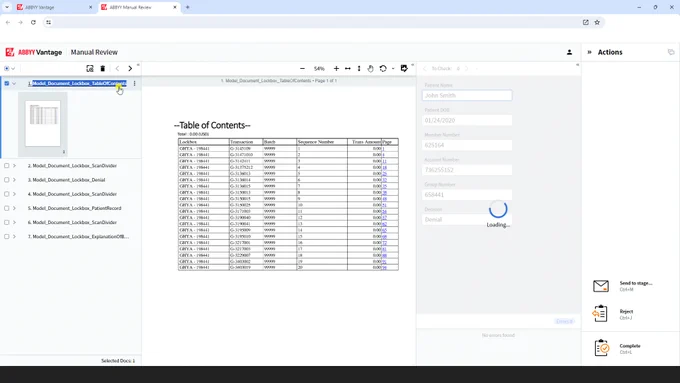The width and height of the screenshot is (680, 383).
Task: Click zoom level 54% value
Action: (319, 69)
